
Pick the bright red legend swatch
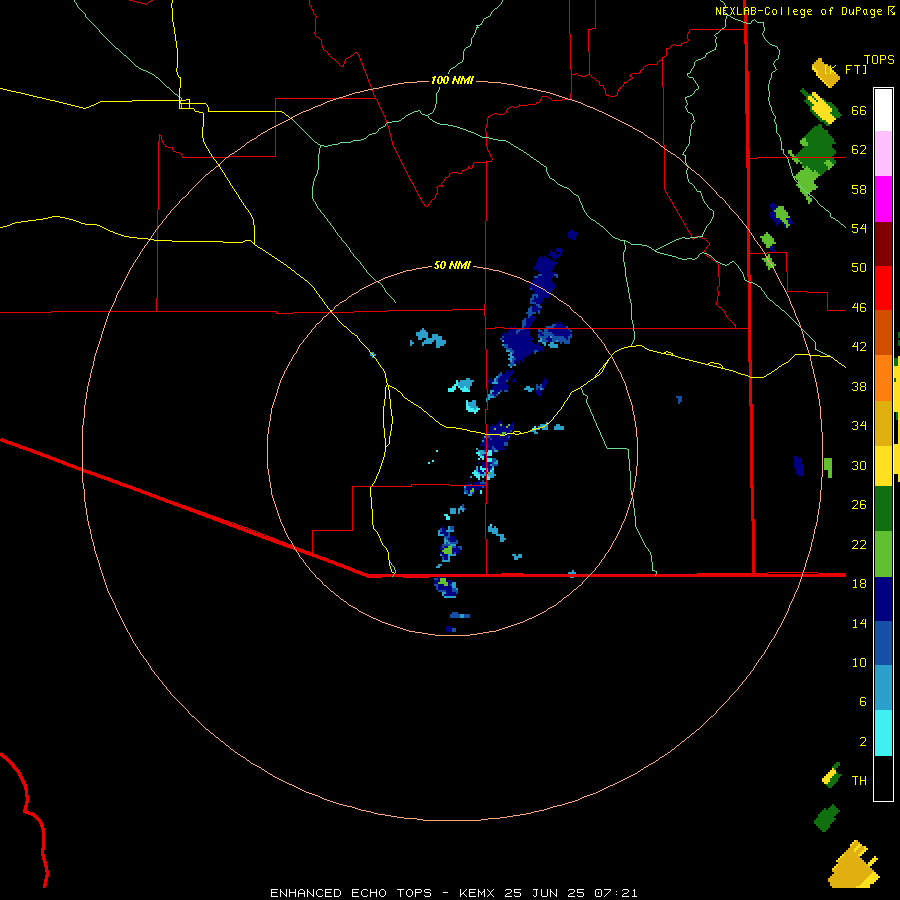883,288
